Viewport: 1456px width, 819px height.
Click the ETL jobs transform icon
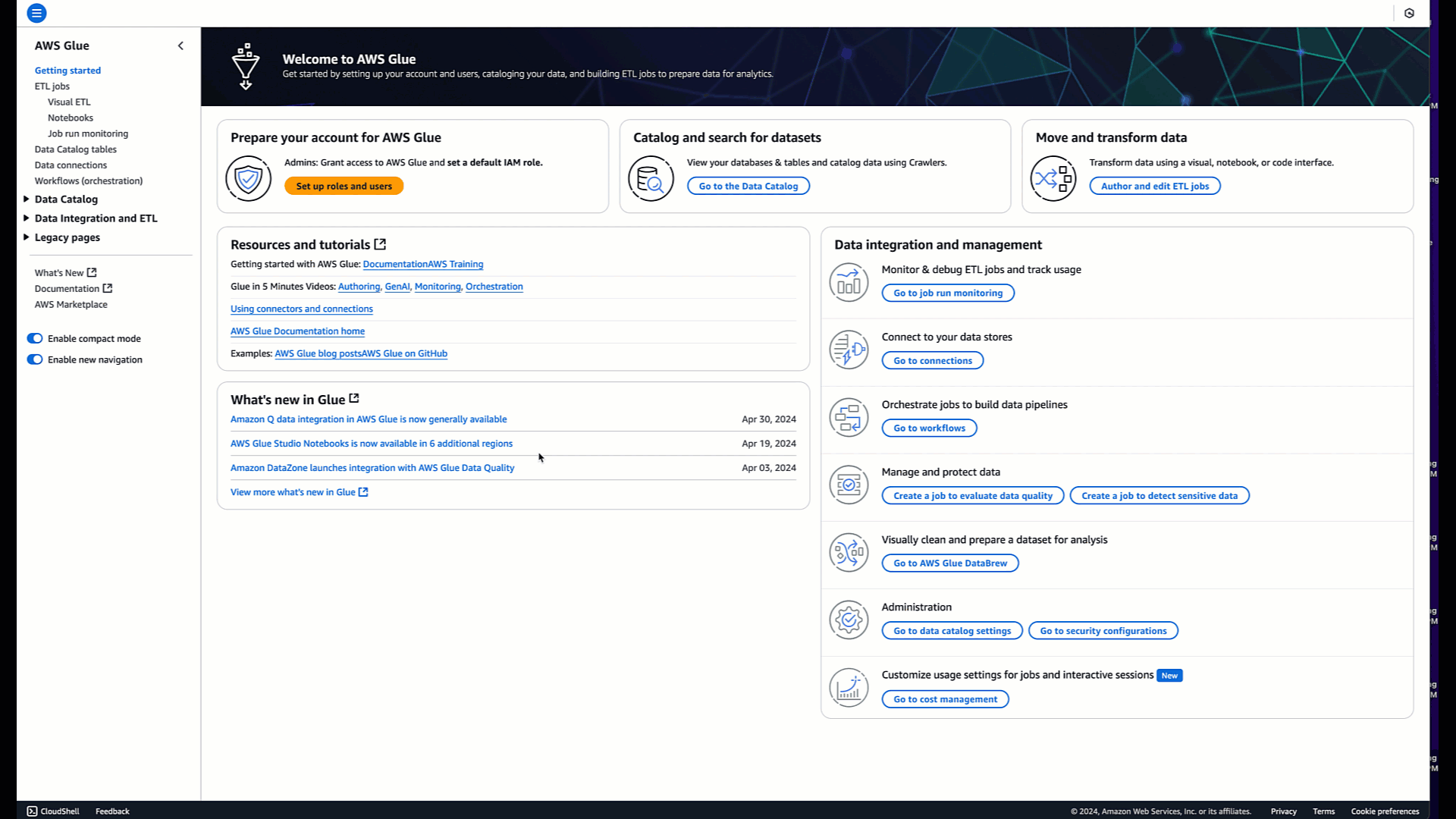1054,177
